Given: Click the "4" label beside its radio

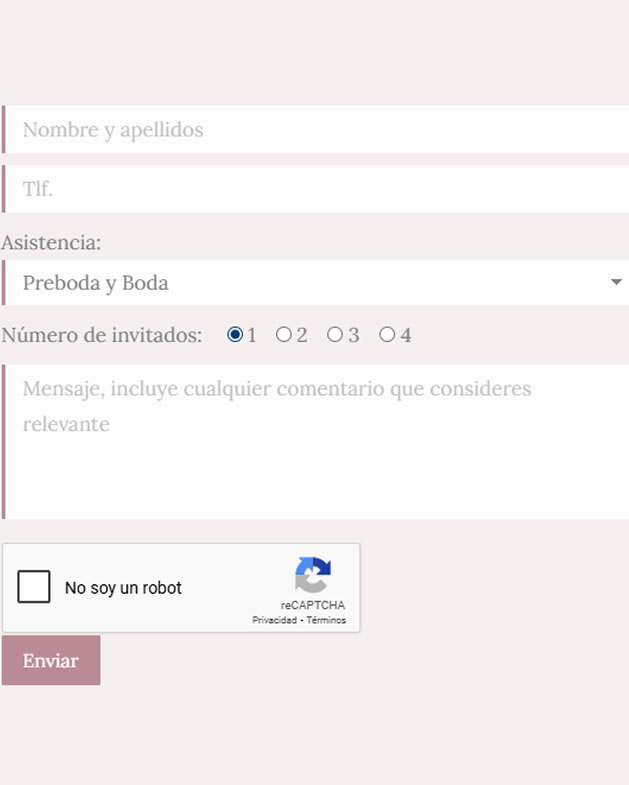Looking at the screenshot, I should click(x=405, y=335).
